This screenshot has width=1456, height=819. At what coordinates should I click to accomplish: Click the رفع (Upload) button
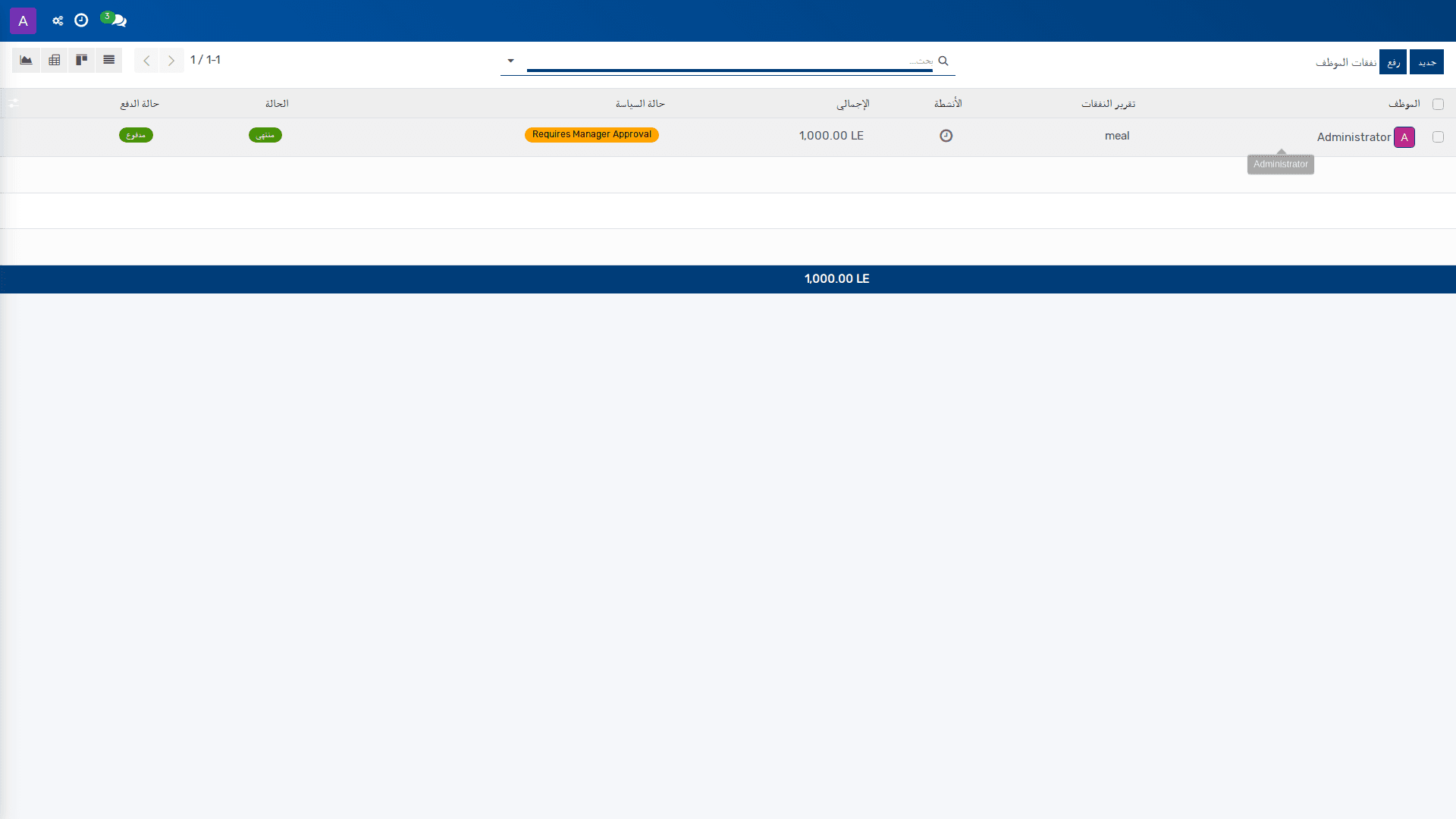(1393, 62)
